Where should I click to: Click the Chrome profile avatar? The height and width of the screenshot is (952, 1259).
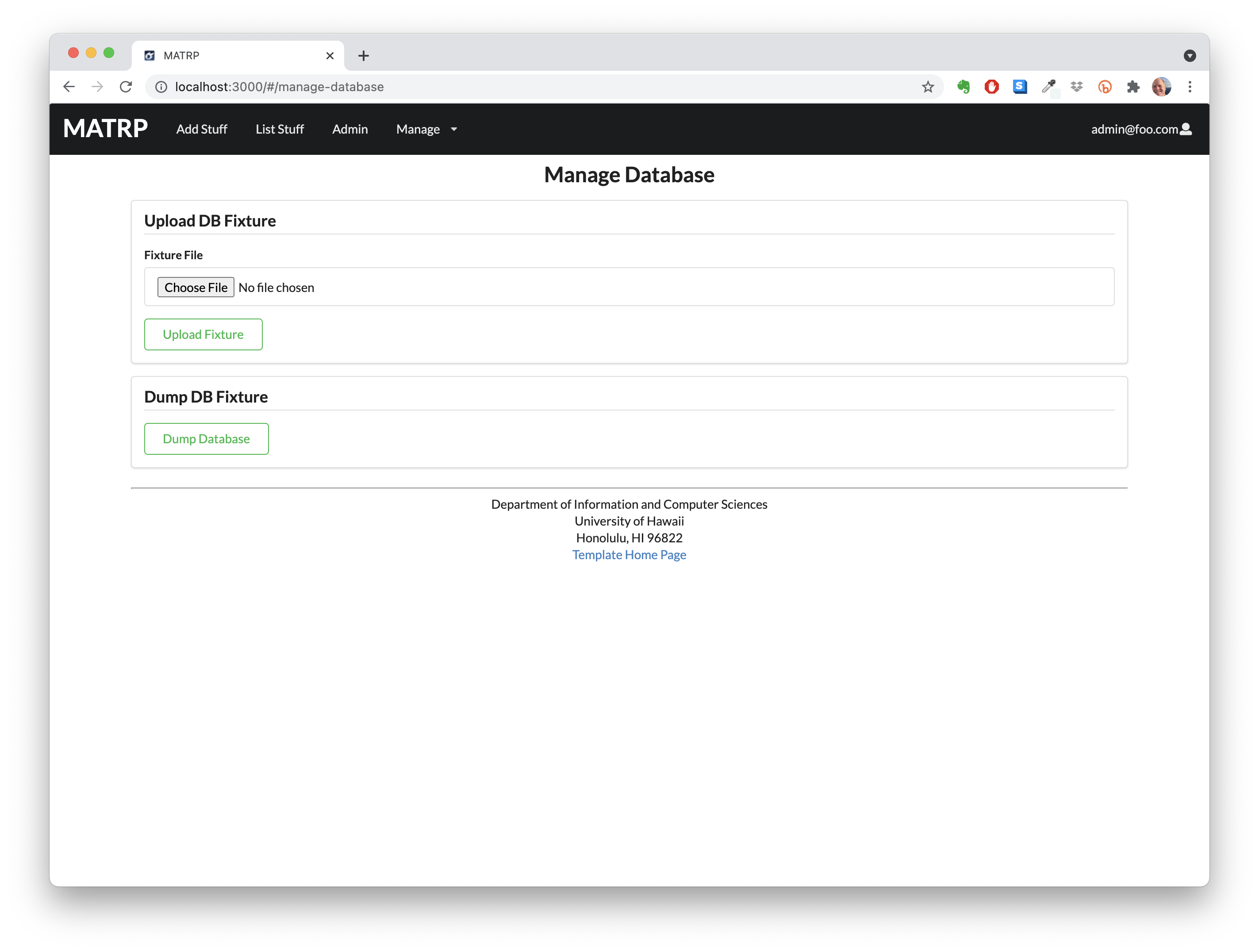[1161, 87]
